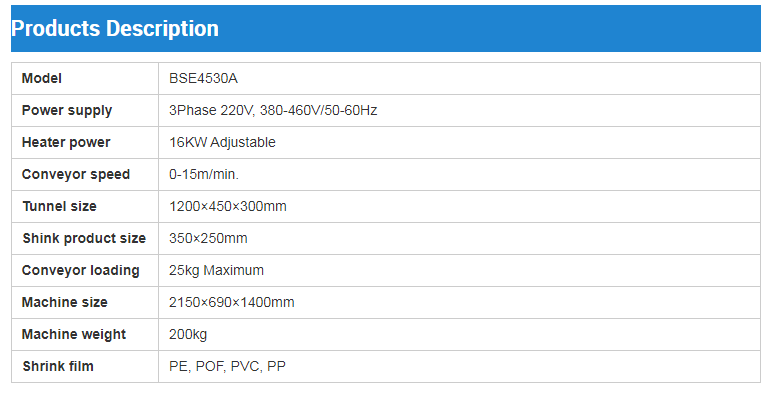The width and height of the screenshot is (772, 394).
Task: Click the 25kg Maximum value
Action: point(216,270)
